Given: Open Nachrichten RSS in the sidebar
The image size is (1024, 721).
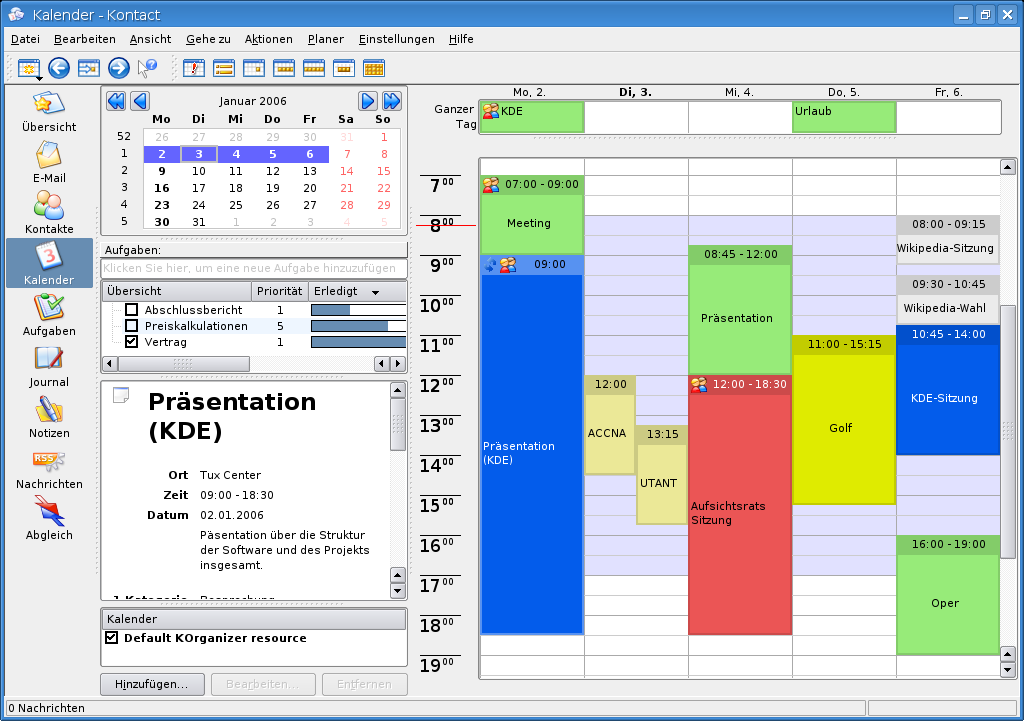Looking at the screenshot, I should 49,468.
